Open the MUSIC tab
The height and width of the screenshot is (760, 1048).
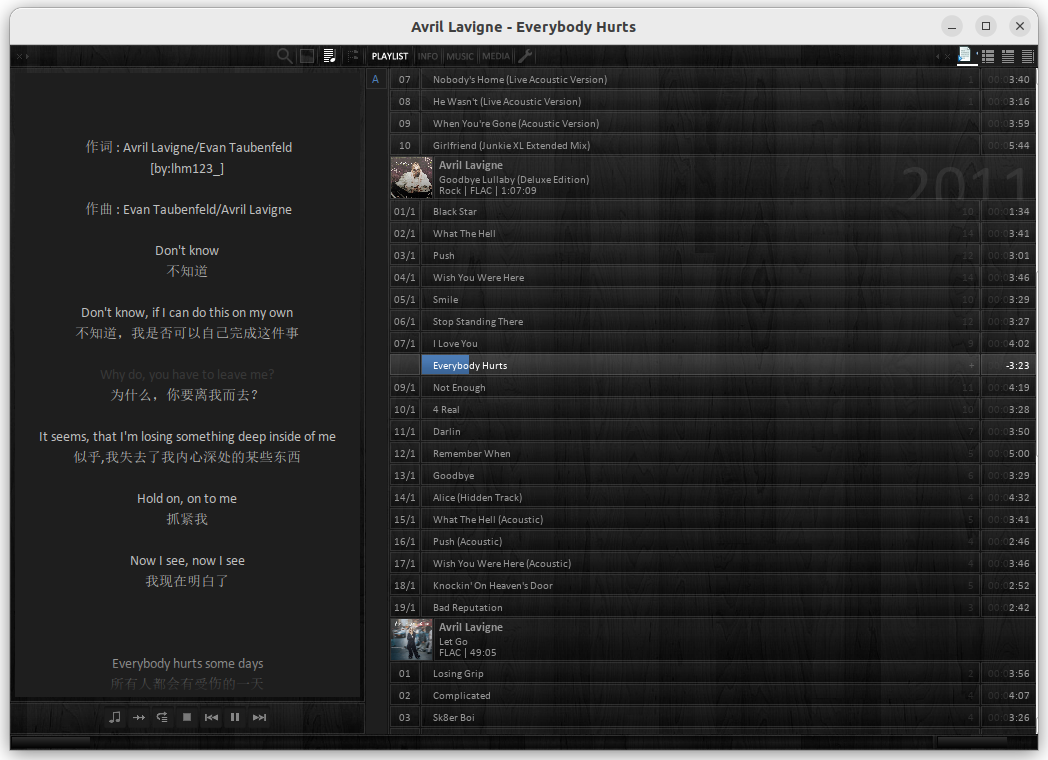(460, 56)
